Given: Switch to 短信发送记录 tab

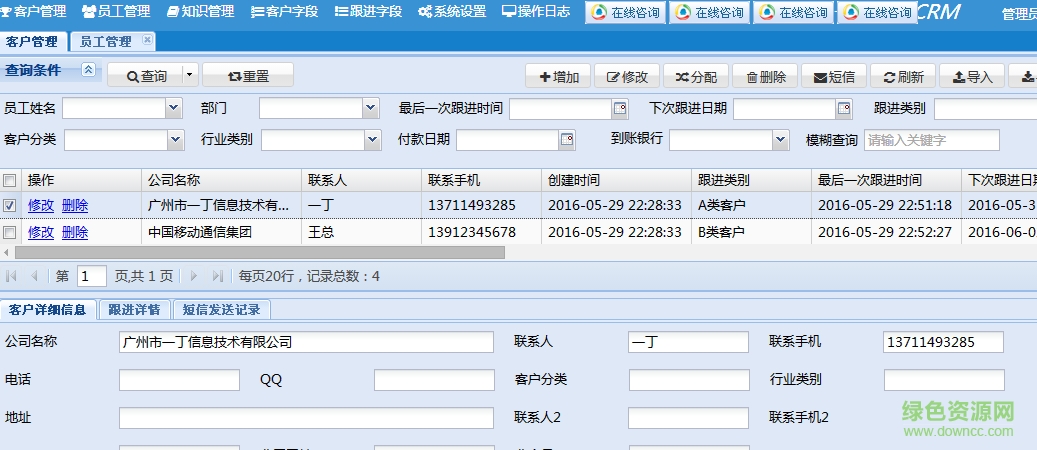Looking at the screenshot, I should (222, 309).
